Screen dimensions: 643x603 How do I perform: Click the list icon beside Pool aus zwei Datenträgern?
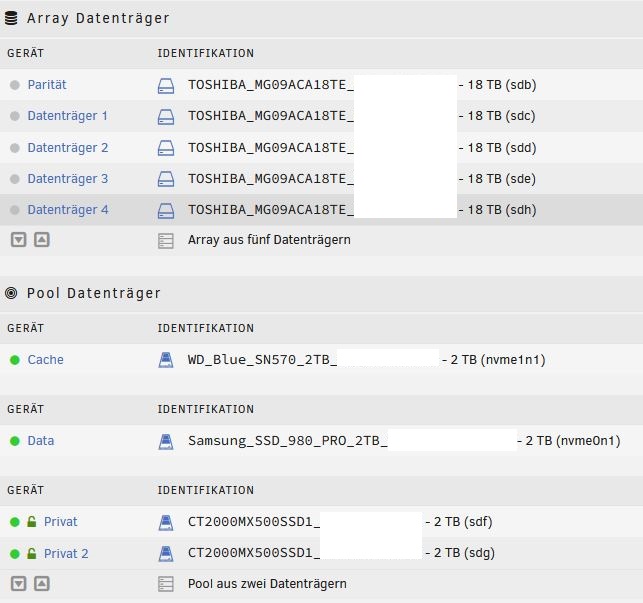[166, 584]
